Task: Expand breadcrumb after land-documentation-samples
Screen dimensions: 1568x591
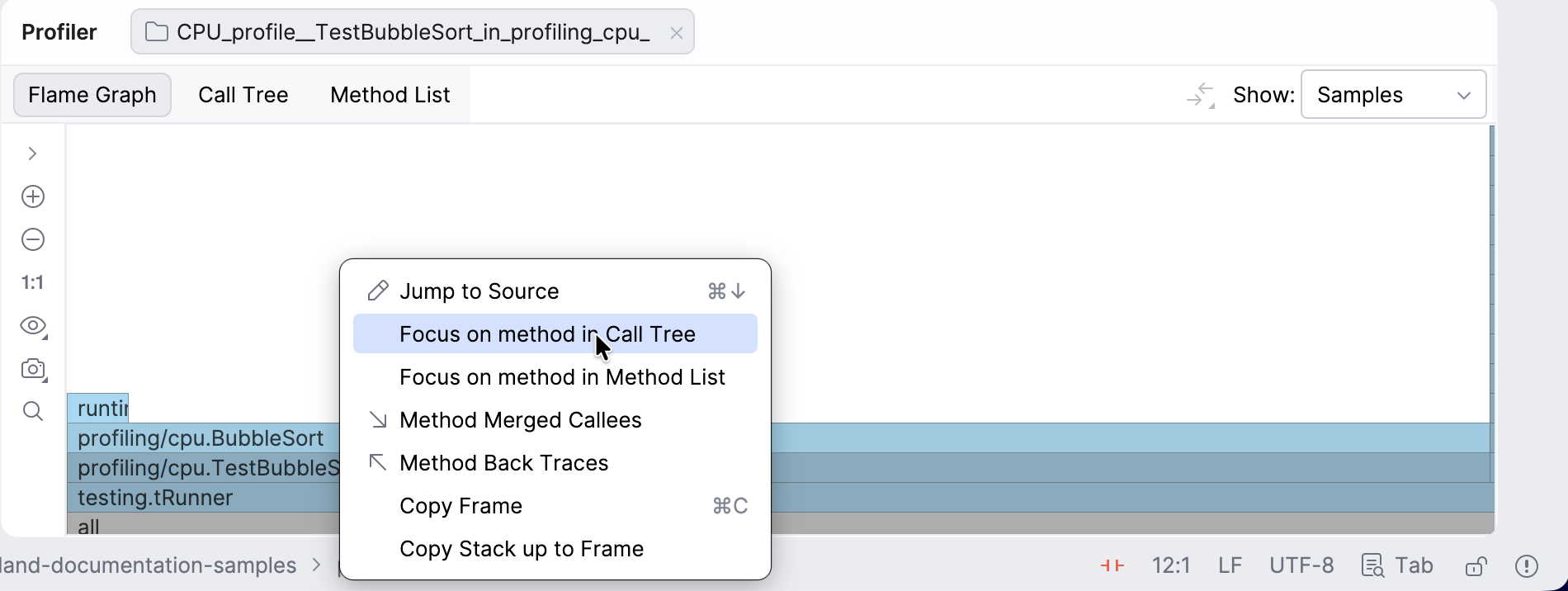Action: tap(315, 565)
